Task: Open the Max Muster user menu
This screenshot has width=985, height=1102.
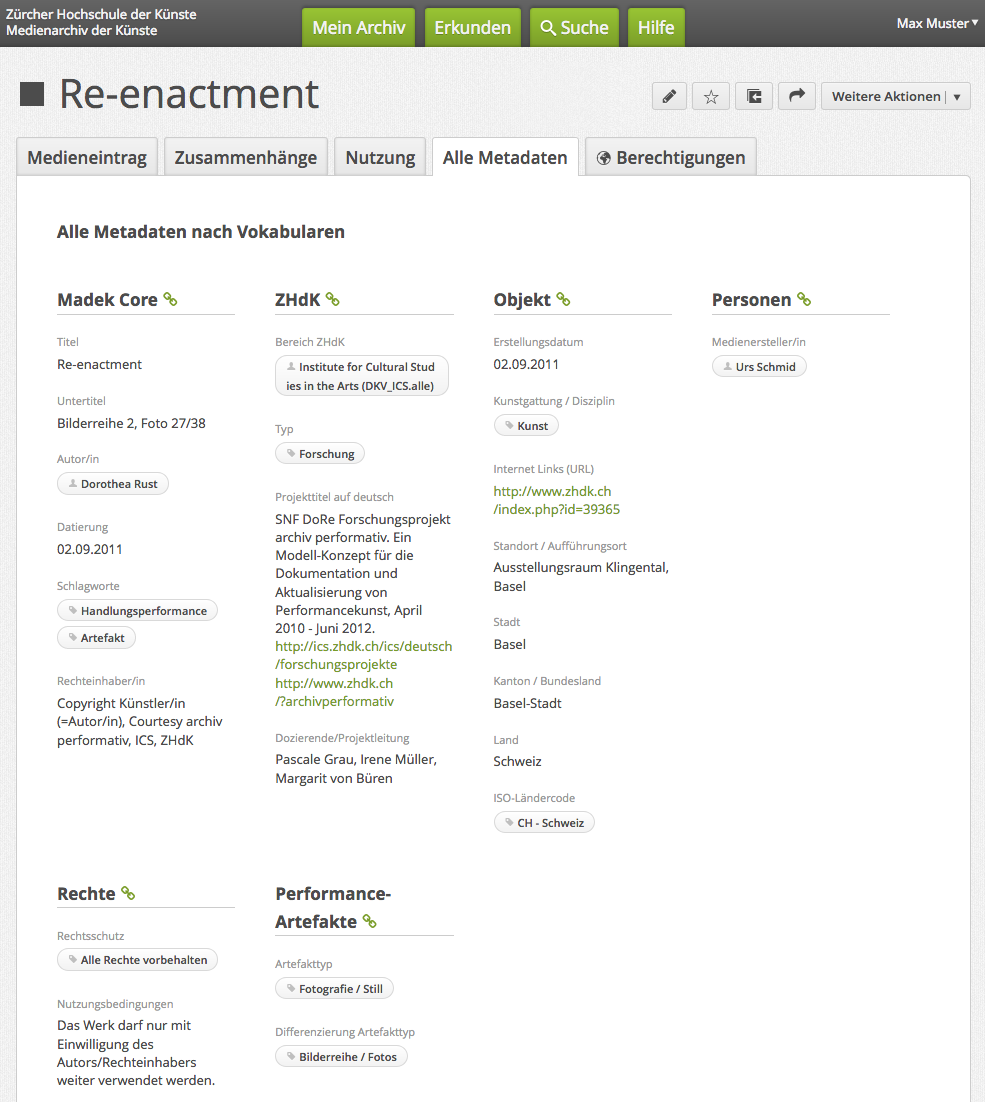Action: 937,23
